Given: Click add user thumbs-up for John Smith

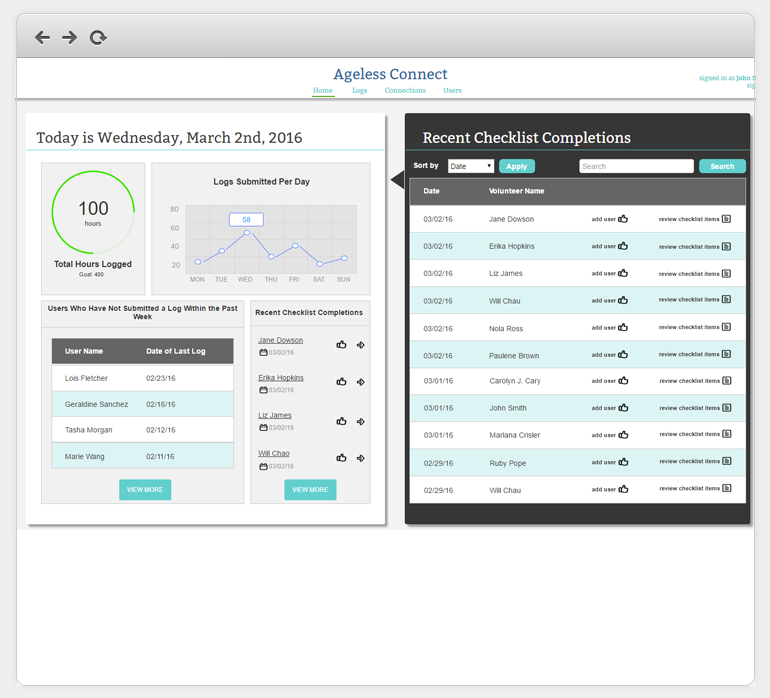Looking at the screenshot, I should point(623,407).
